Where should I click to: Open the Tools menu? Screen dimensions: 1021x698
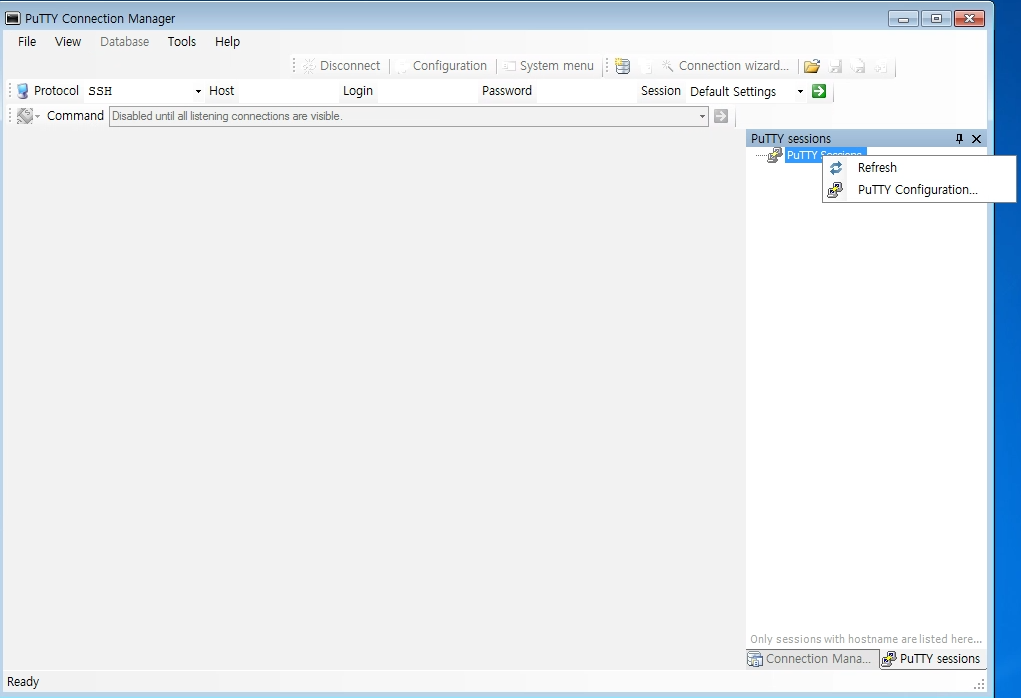pyautogui.click(x=182, y=42)
